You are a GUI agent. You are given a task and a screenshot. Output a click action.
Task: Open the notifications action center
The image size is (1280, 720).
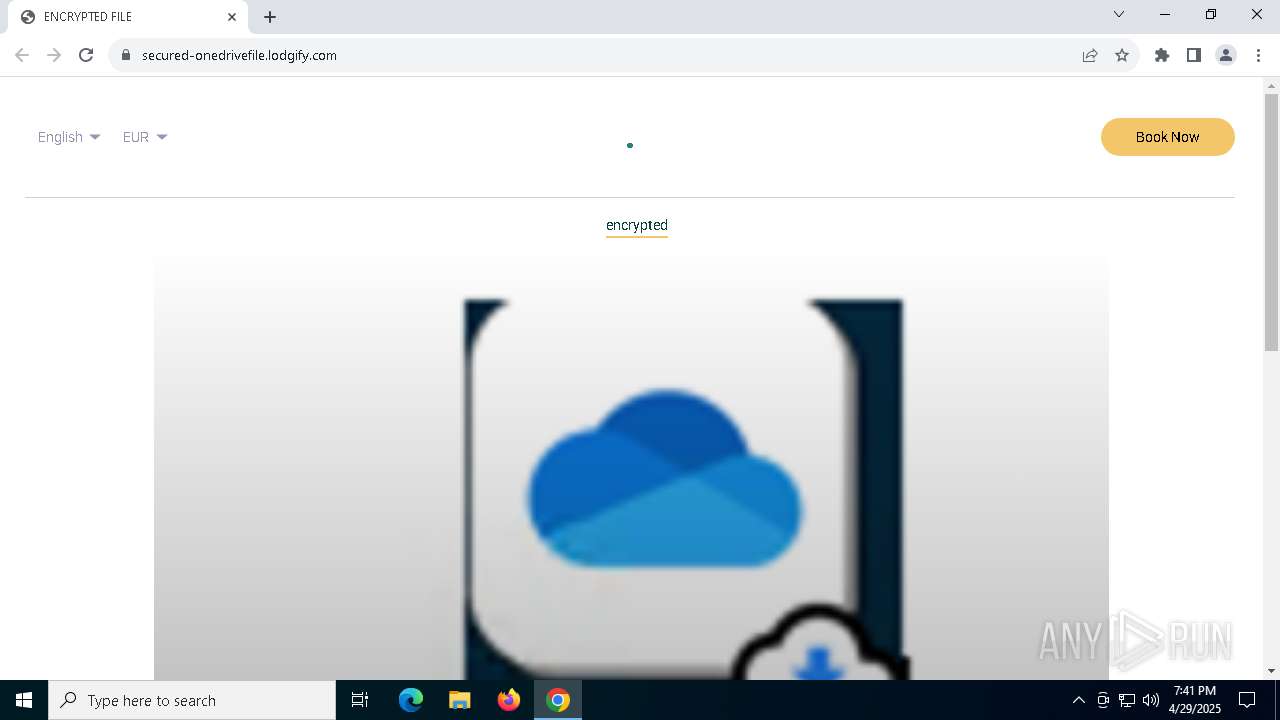point(1247,700)
